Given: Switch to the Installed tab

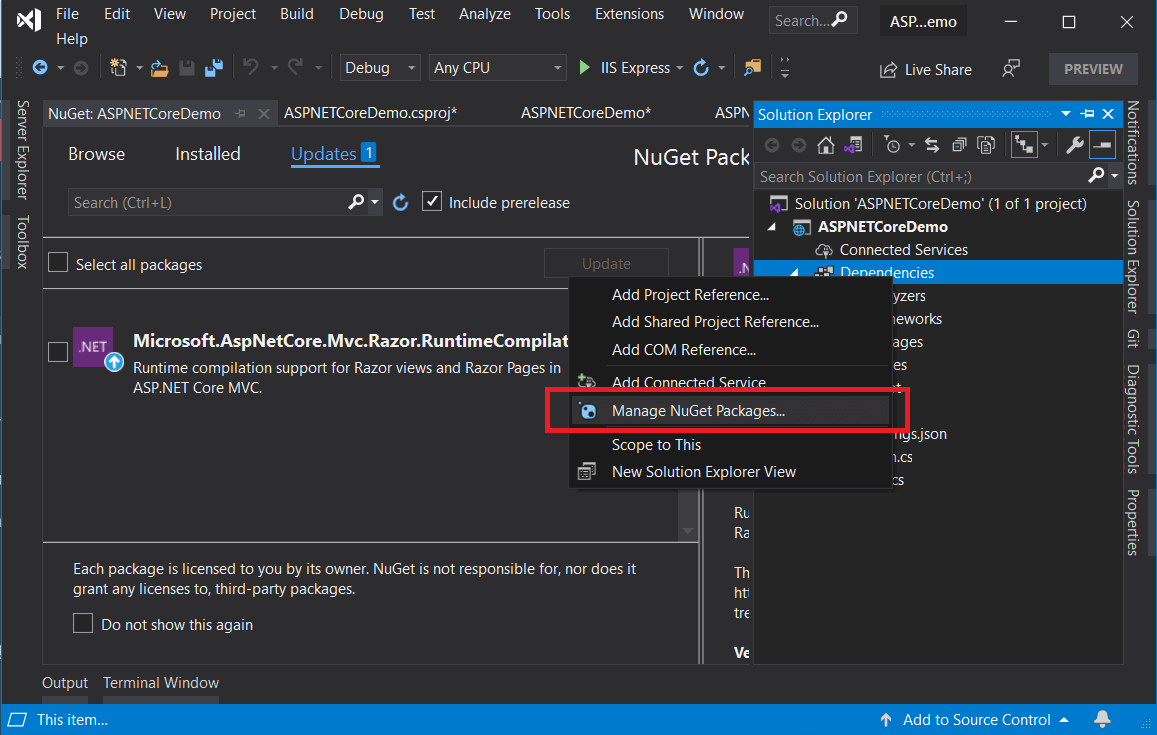Looking at the screenshot, I should pos(208,154).
